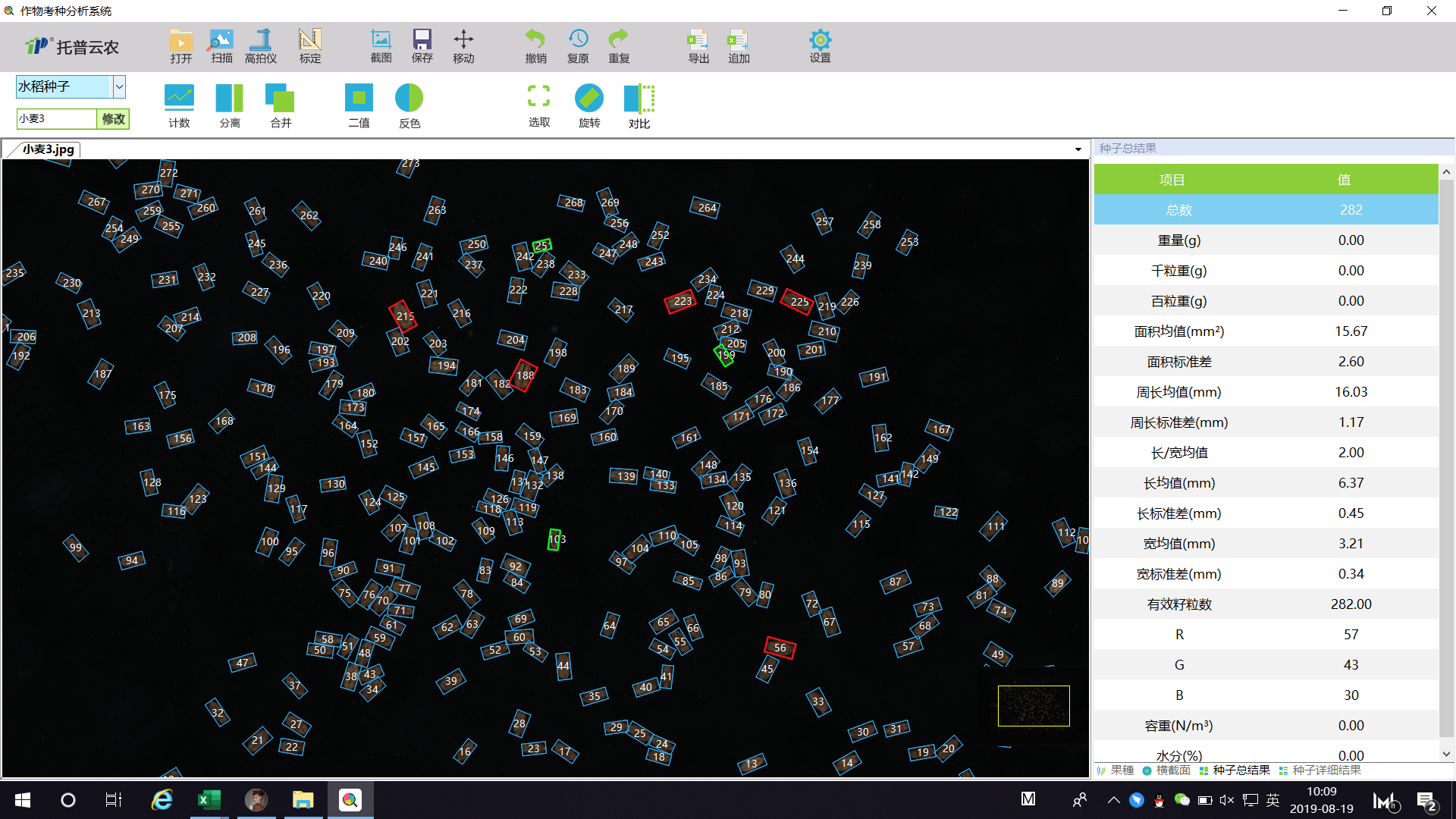The height and width of the screenshot is (819, 1456).
Task: Redo with the 重复 arrow
Action: (x=619, y=46)
